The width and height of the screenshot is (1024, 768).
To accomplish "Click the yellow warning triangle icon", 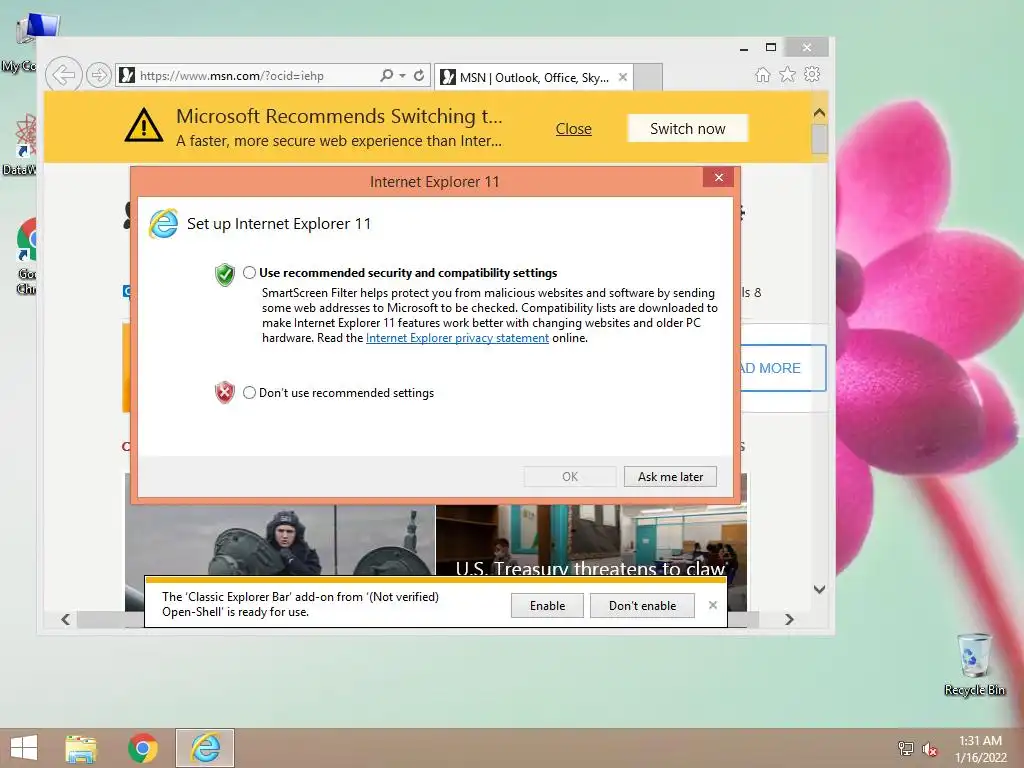I will pos(144,125).
